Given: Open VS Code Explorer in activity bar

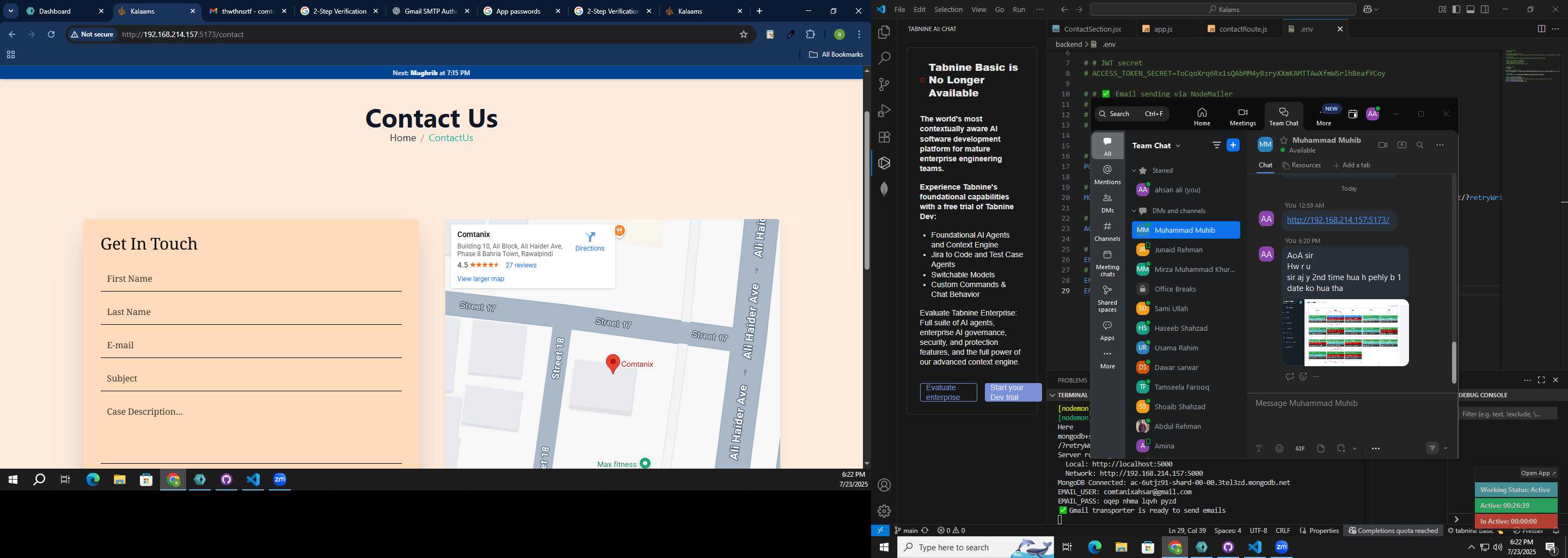Looking at the screenshot, I should point(884,32).
